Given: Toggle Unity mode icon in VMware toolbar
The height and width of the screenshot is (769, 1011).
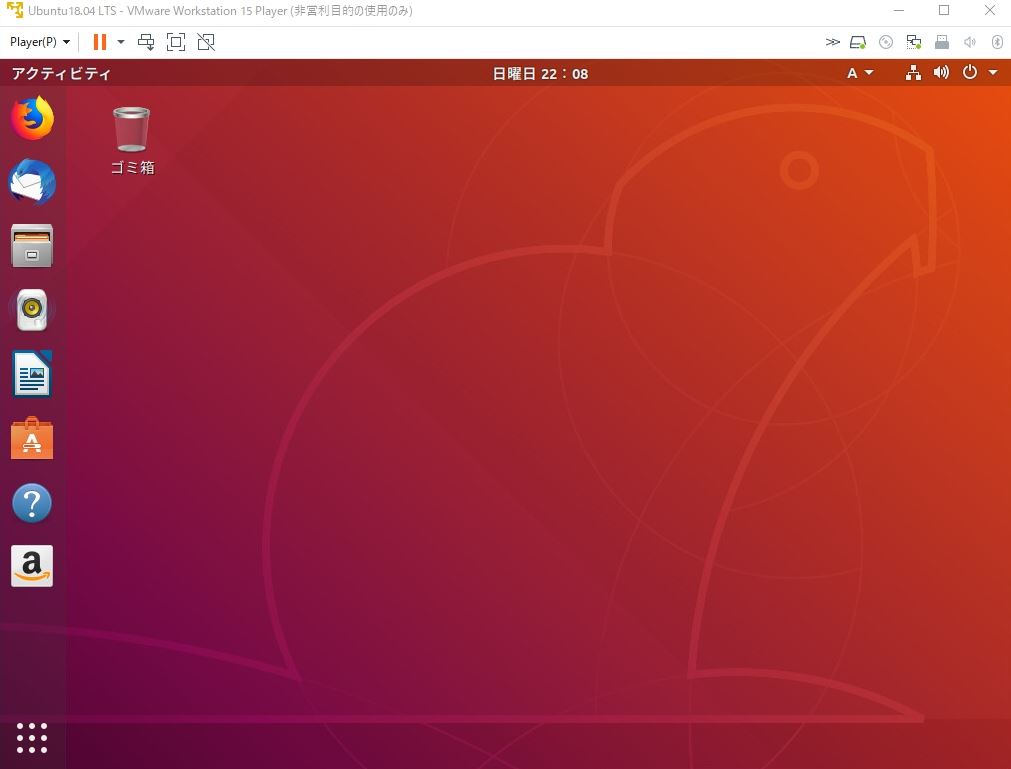Looking at the screenshot, I should [206, 42].
